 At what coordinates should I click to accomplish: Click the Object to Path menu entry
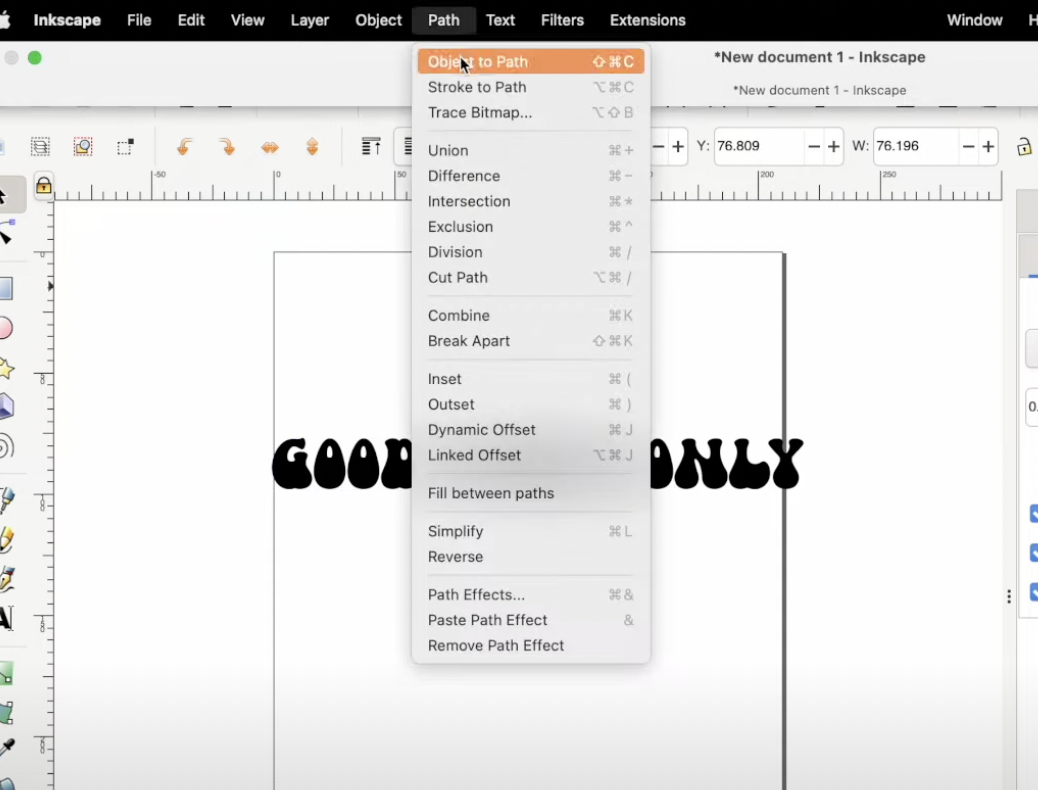[x=477, y=62]
